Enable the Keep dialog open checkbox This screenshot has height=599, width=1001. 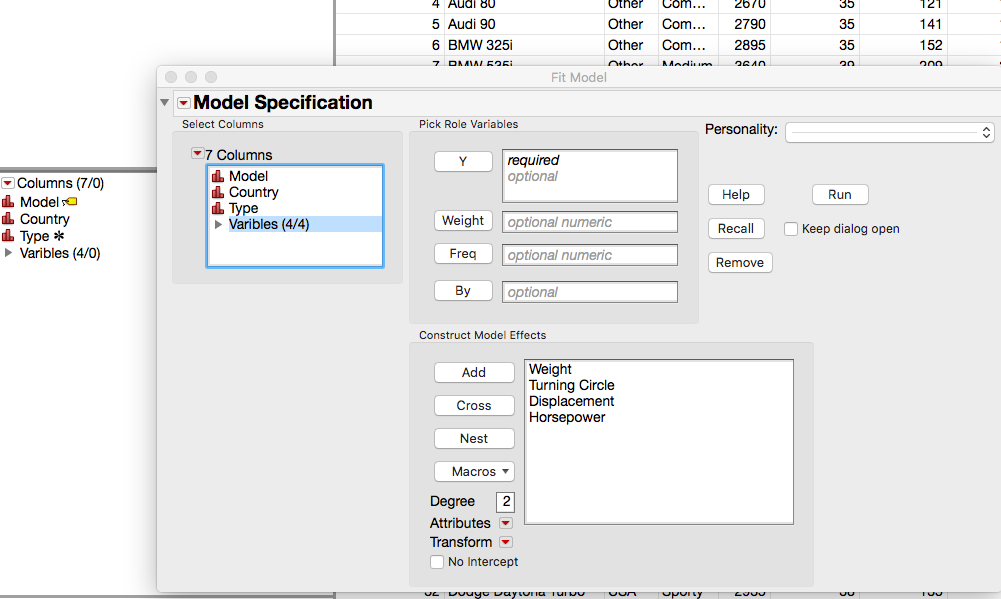tap(791, 229)
